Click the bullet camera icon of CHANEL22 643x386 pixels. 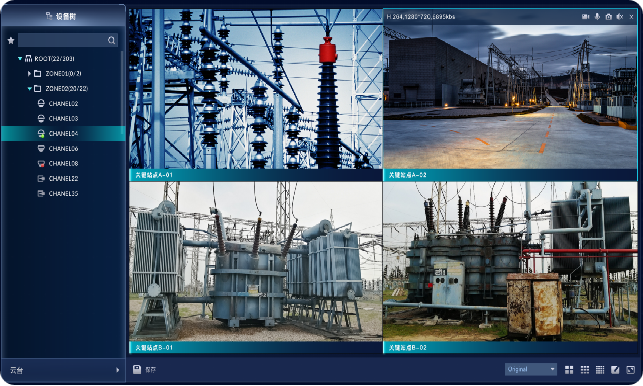(41, 178)
